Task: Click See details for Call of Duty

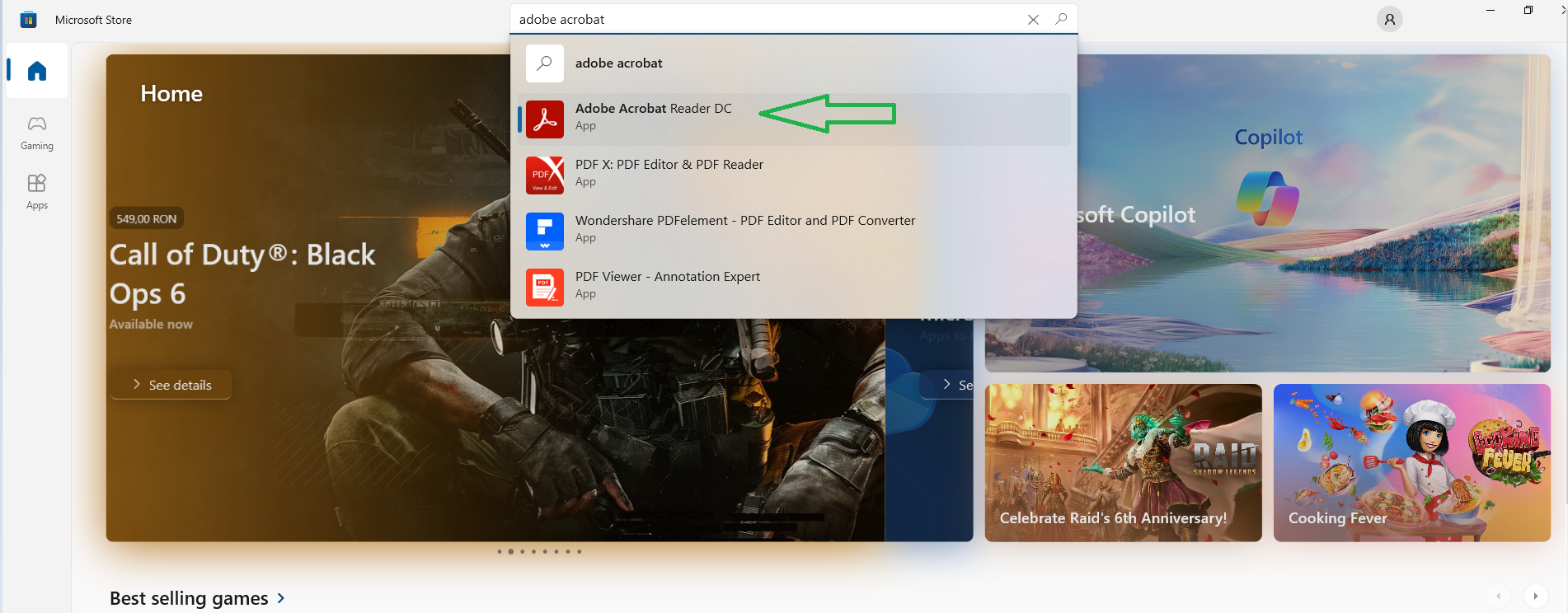Action: [171, 385]
